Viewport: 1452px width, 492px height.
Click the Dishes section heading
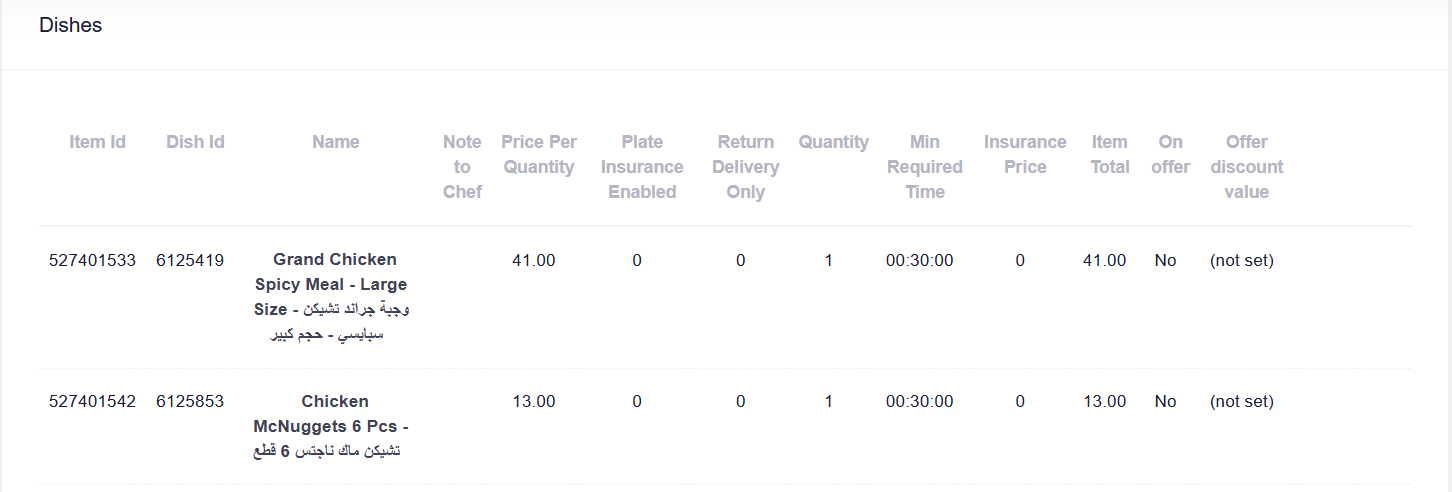pos(71,25)
